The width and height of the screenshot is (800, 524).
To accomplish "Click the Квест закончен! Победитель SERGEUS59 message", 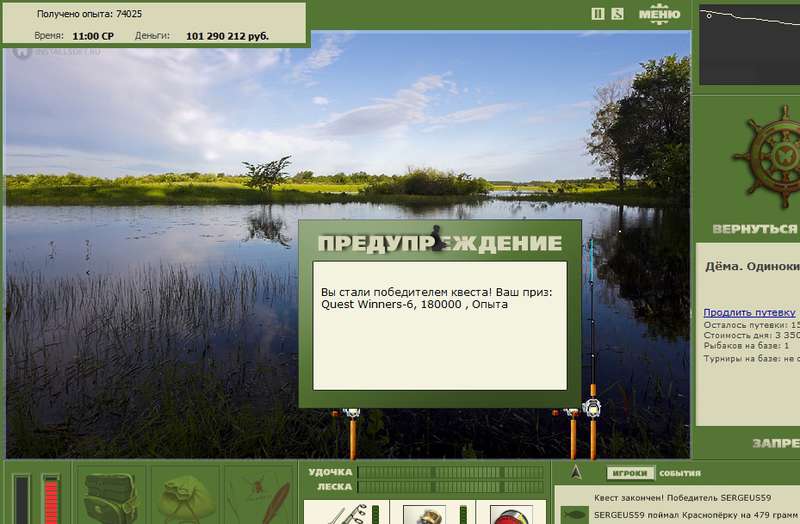I will tap(682, 497).
